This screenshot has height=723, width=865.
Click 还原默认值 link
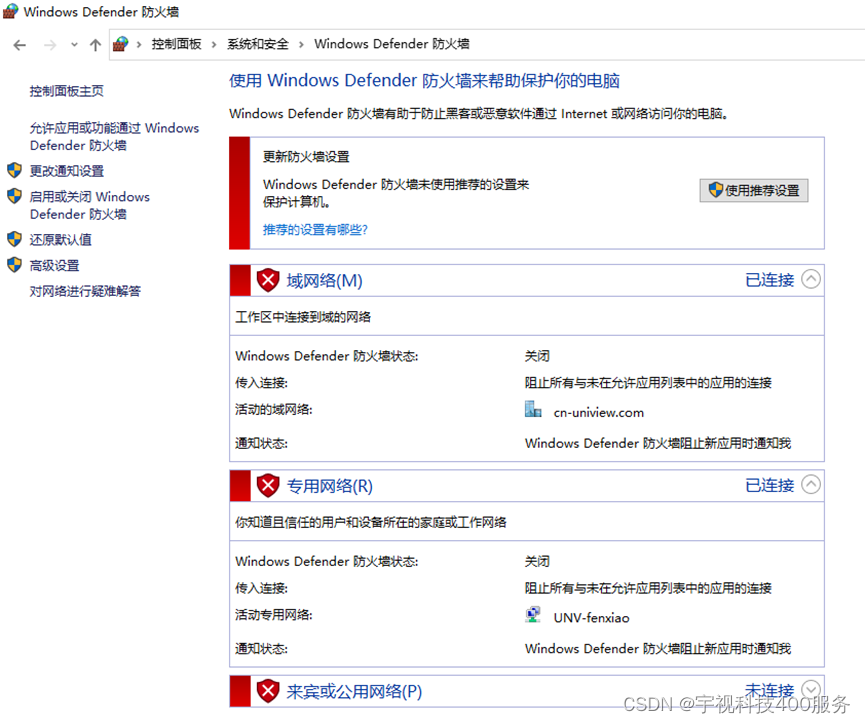(x=61, y=240)
